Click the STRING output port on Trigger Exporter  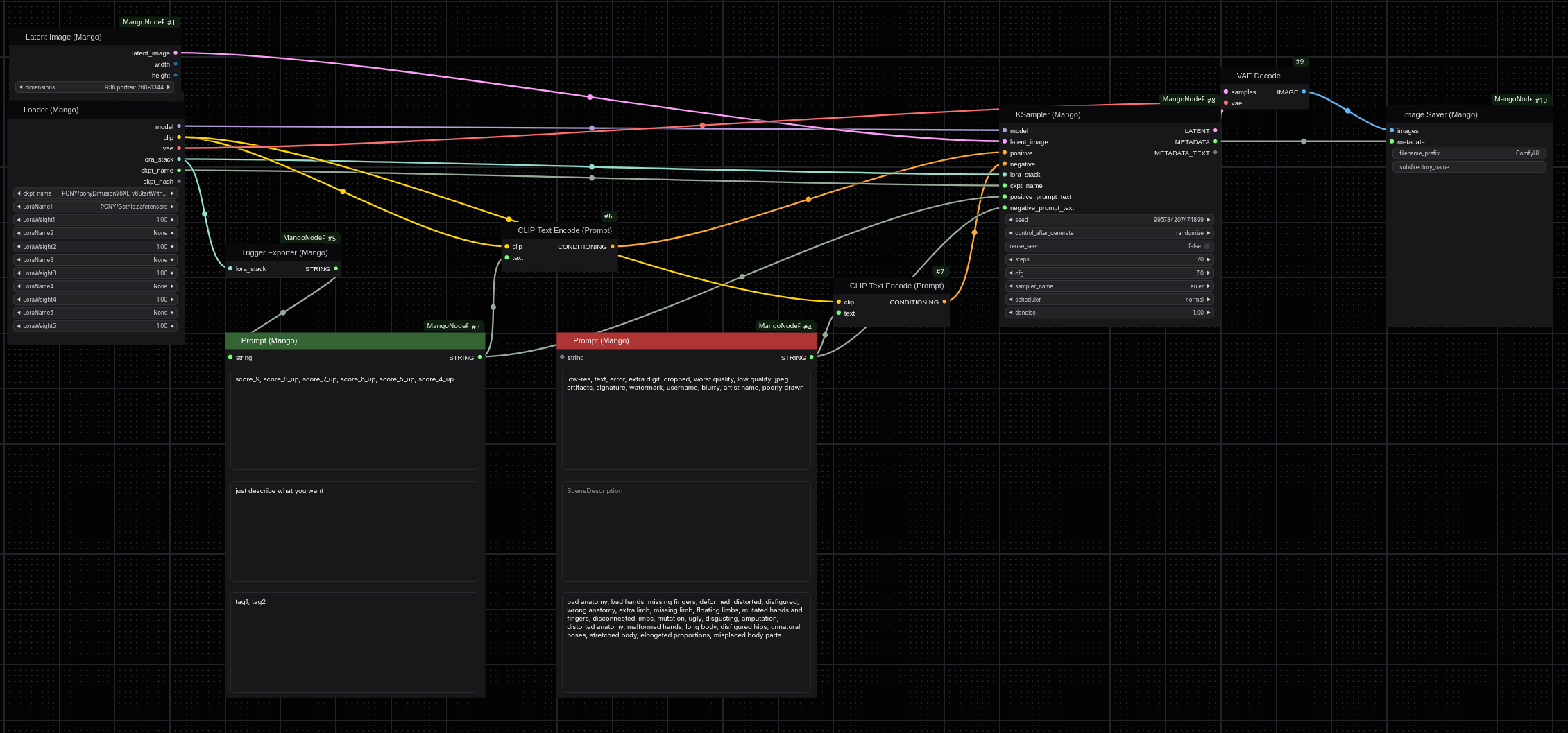coord(336,268)
